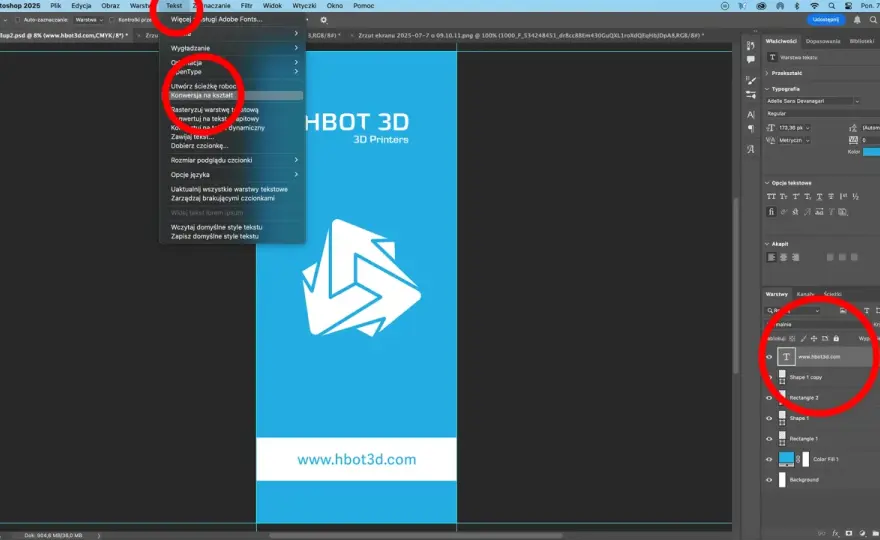Screen dimensions: 880x540
Task: Hide the Shape 1 layer
Action: (769, 418)
